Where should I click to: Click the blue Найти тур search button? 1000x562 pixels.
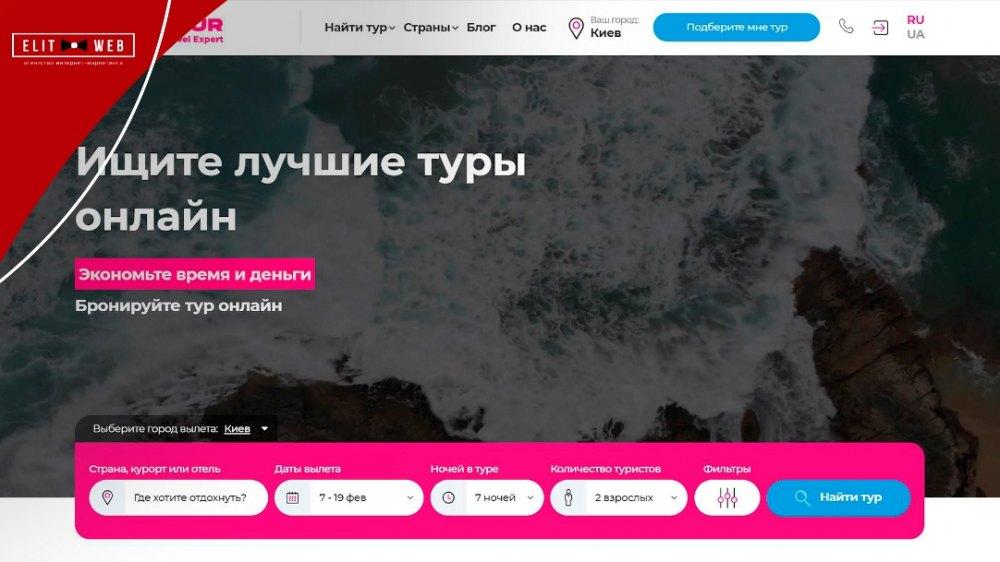point(838,498)
